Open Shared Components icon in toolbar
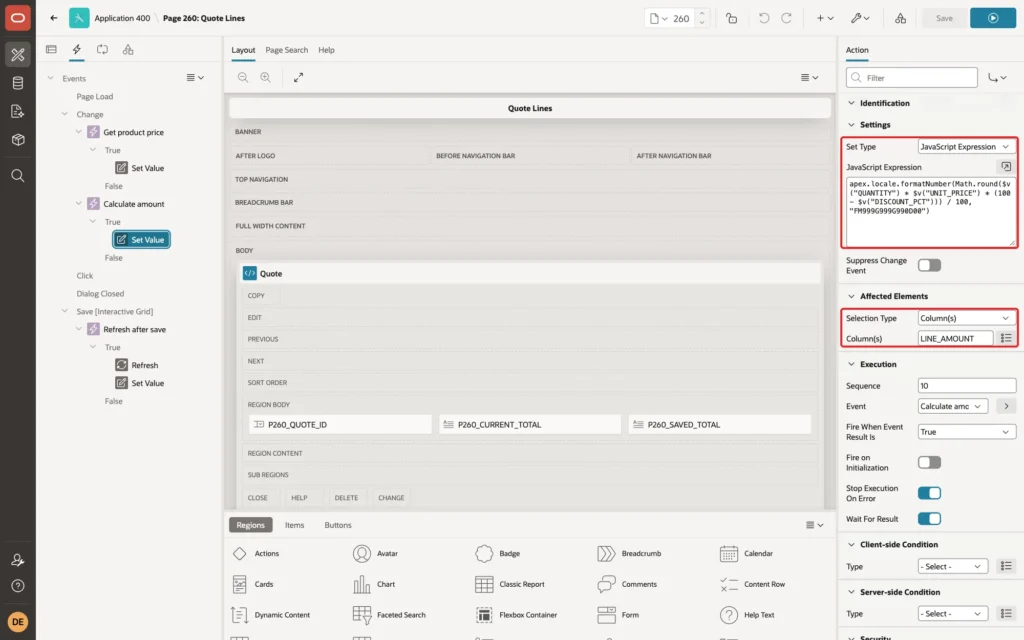The width and height of the screenshot is (1024, 640). pyautogui.click(x=900, y=18)
